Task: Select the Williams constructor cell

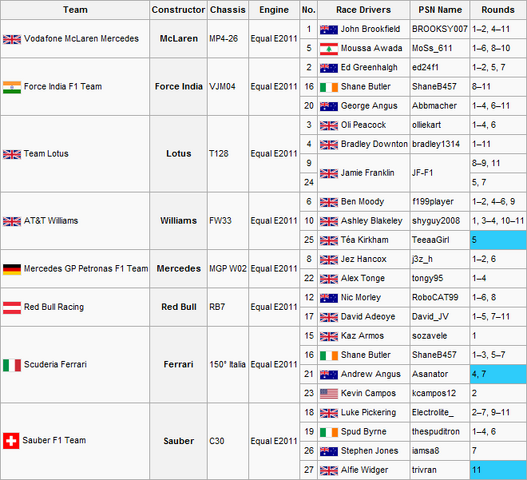Action: coord(178,221)
